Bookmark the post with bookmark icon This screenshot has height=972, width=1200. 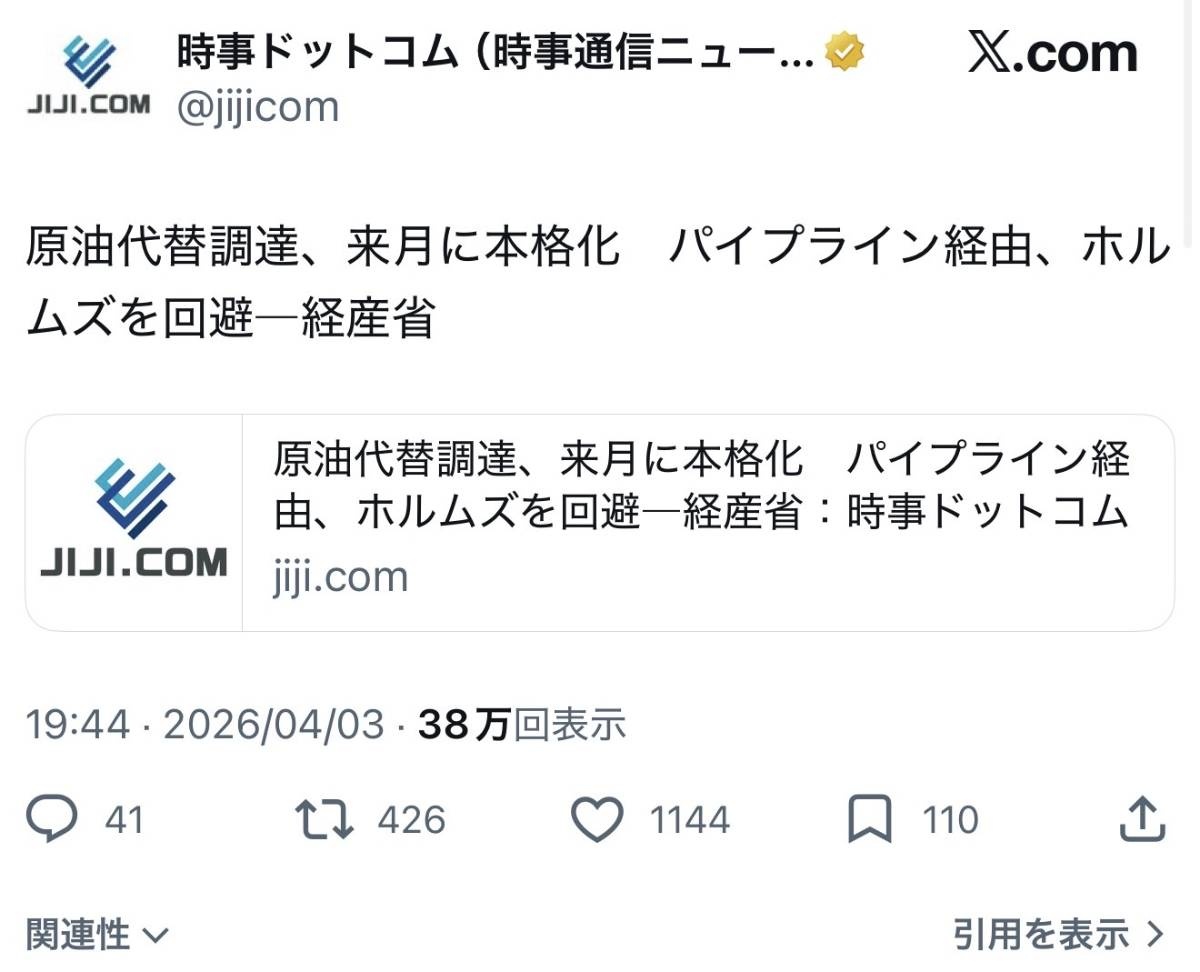coord(869,820)
